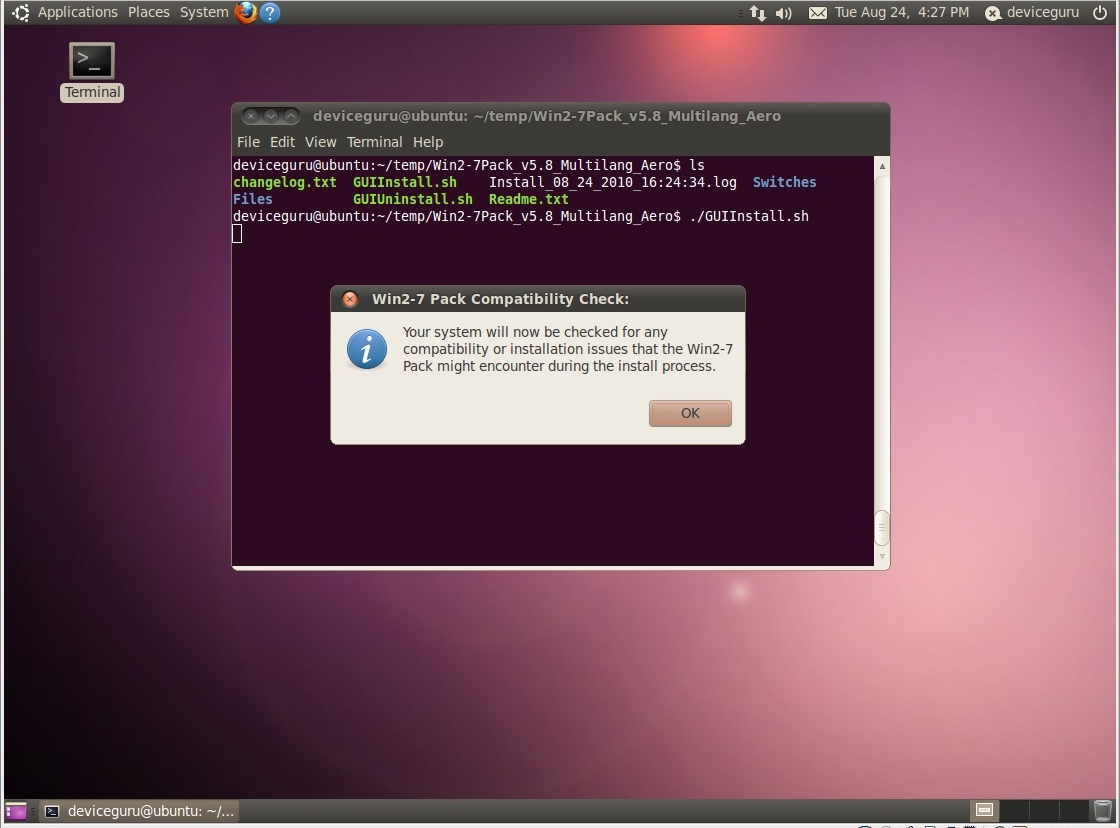Close the Win2-7 Pack Compatibility Check dialog
Screen dimensions: 1120x828
(350, 299)
